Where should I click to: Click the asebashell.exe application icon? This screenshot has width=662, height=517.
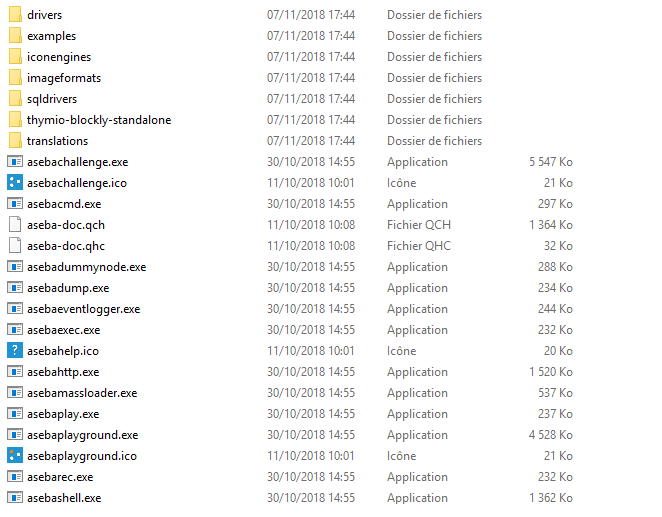[15, 498]
